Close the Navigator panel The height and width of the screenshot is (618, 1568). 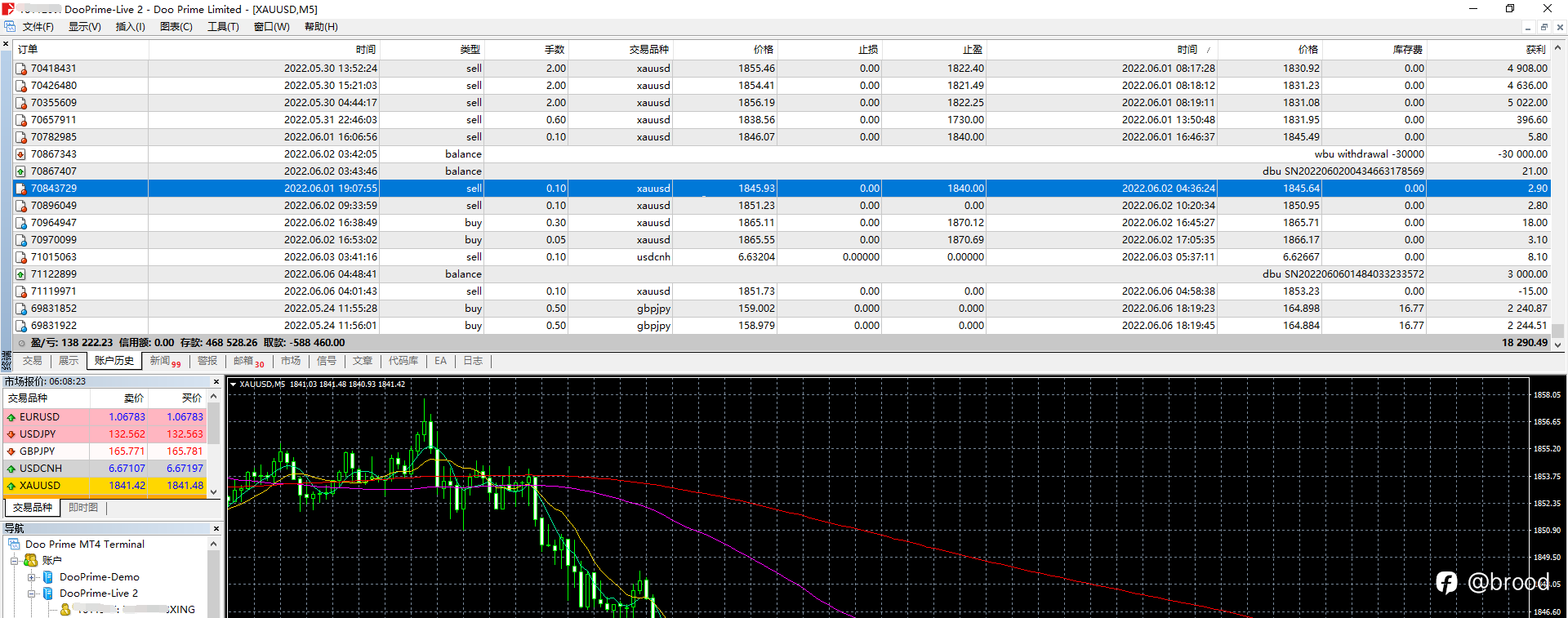(216, 528)
